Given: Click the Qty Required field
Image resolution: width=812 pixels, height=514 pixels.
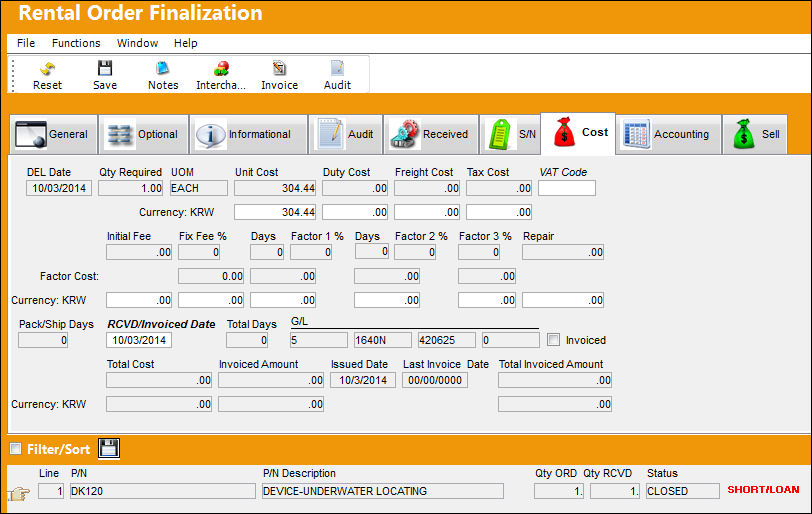Looking at the screenshot, I should (130, 188).
